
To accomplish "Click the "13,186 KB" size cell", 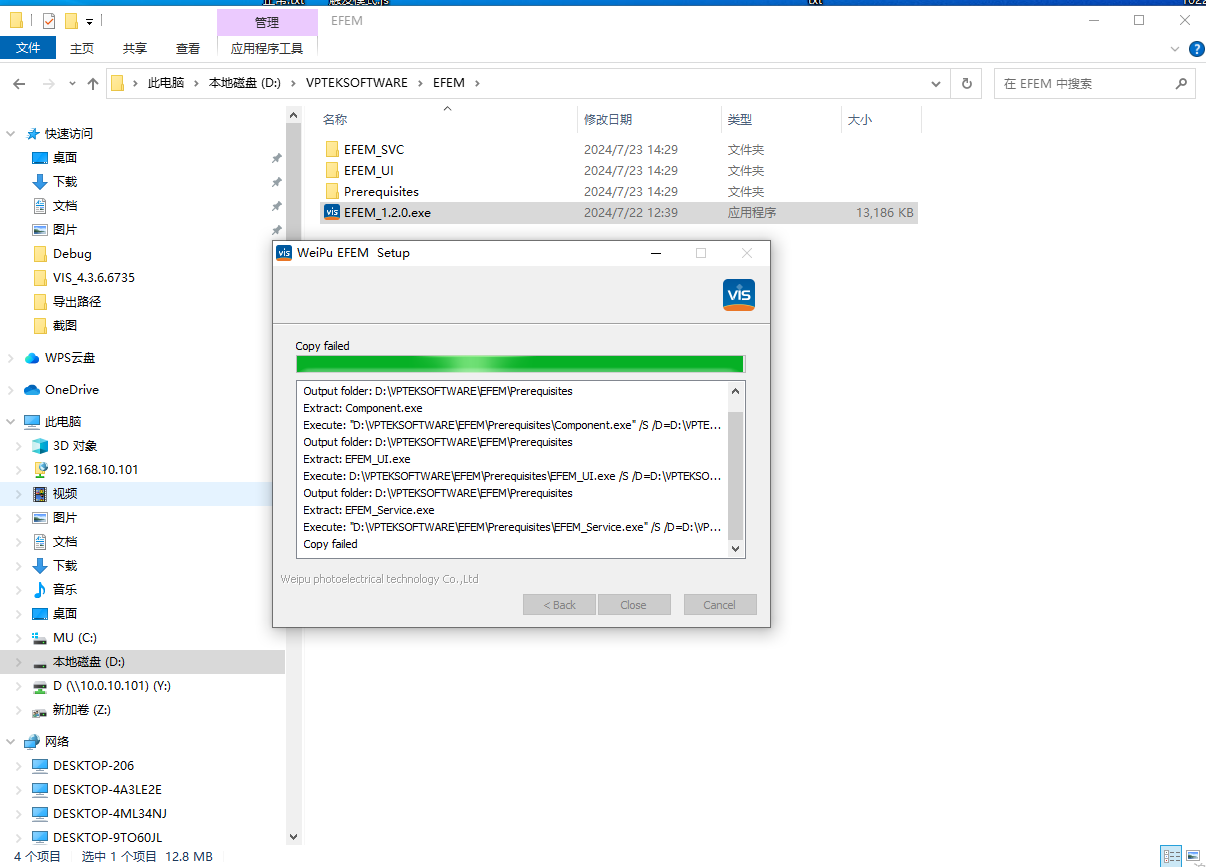I will 884,213.
